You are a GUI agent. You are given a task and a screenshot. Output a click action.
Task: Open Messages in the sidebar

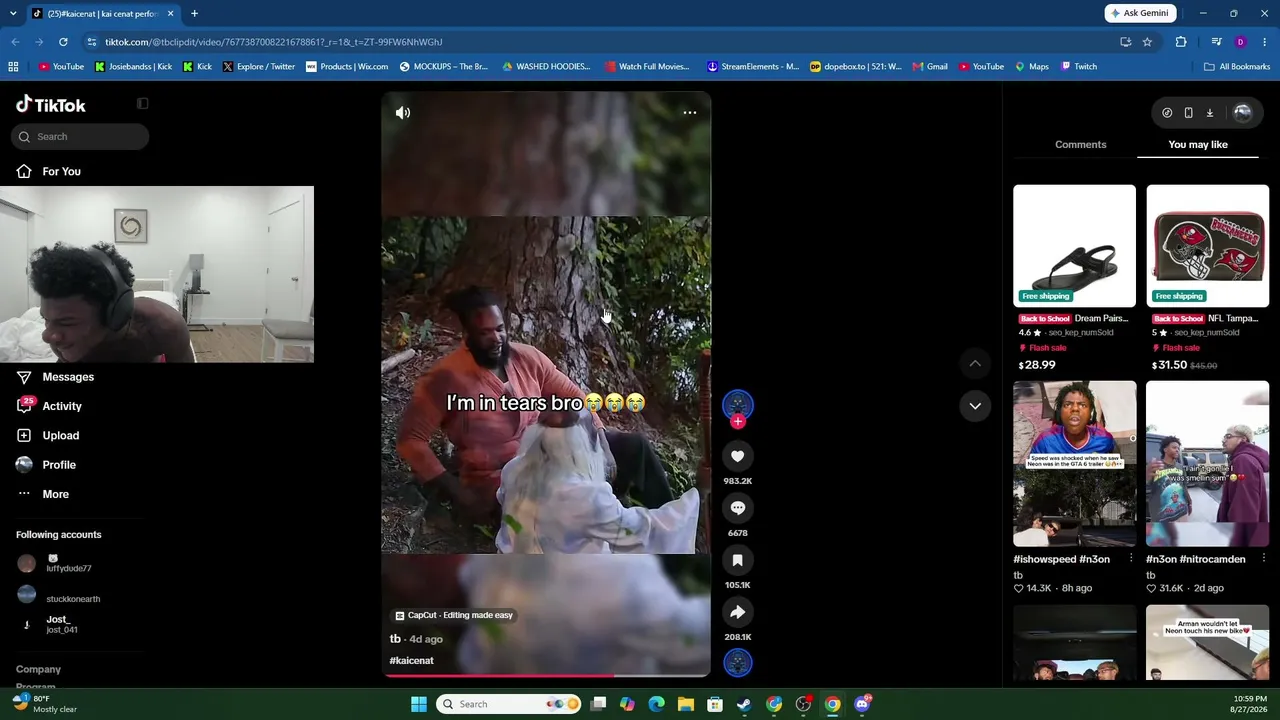click(68, 377)
